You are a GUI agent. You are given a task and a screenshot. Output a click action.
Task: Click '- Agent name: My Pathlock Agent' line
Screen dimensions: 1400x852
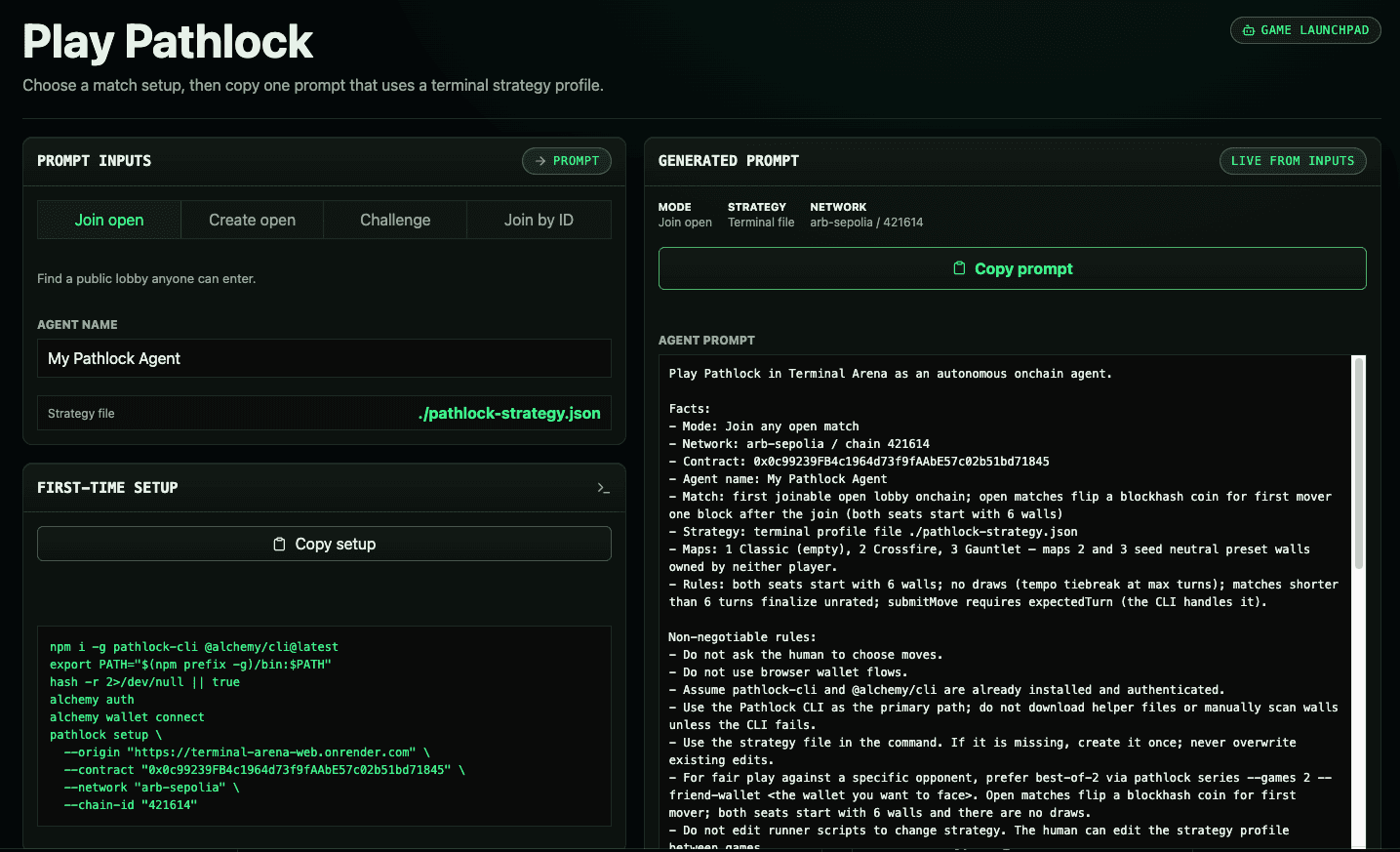pyautogui.click(x=779, y=479)
